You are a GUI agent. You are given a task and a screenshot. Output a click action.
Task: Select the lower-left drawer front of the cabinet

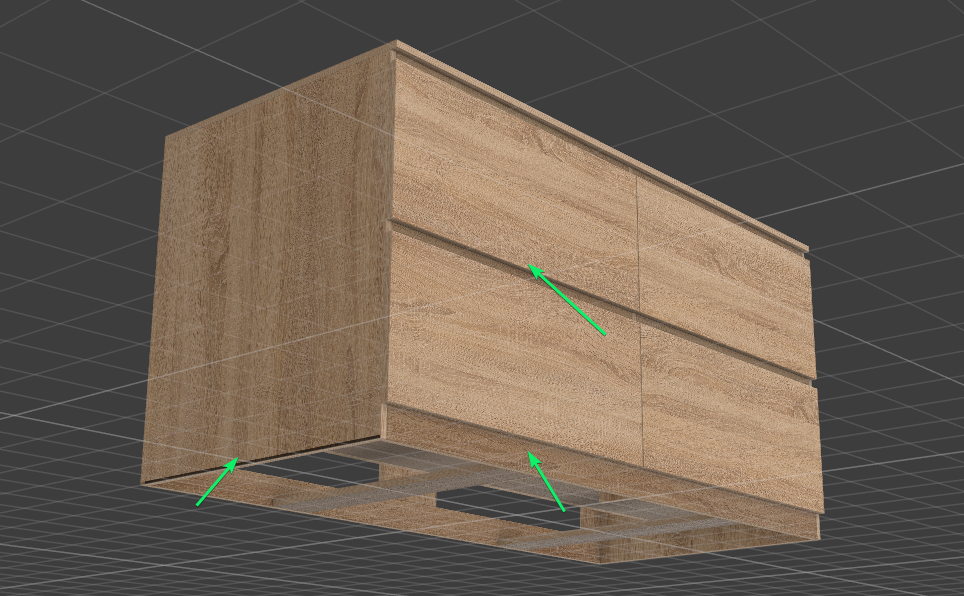515,344
